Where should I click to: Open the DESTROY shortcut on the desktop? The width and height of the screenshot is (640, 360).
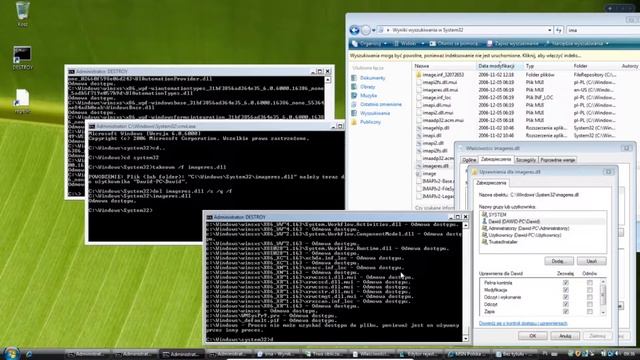pos(22,58)
